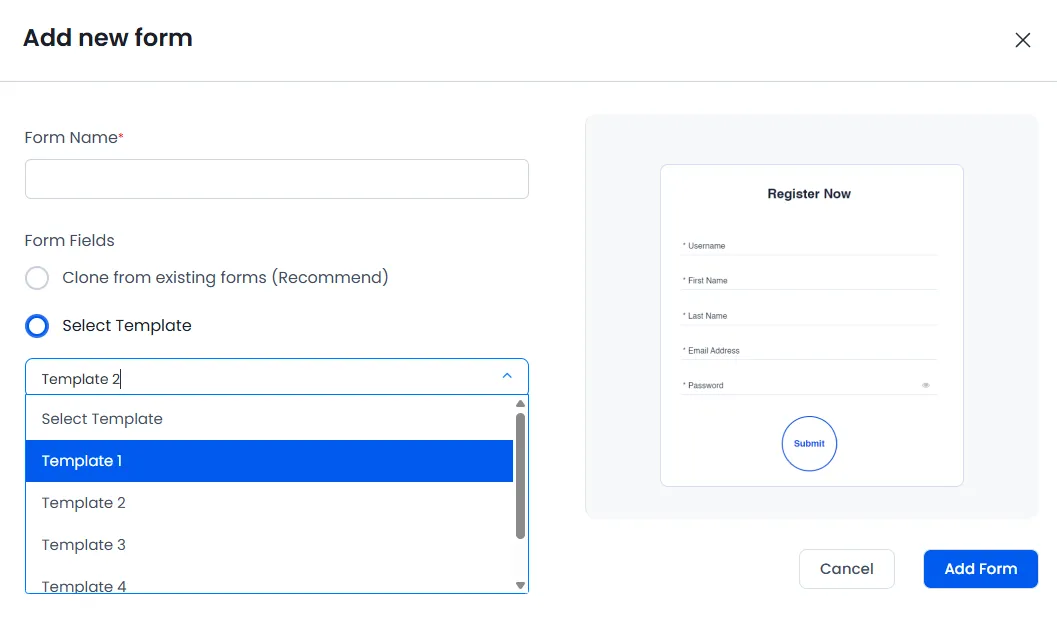Collapse the template dropdown using its chevron
Screen dimensions: 1057x623
[509, 376]
